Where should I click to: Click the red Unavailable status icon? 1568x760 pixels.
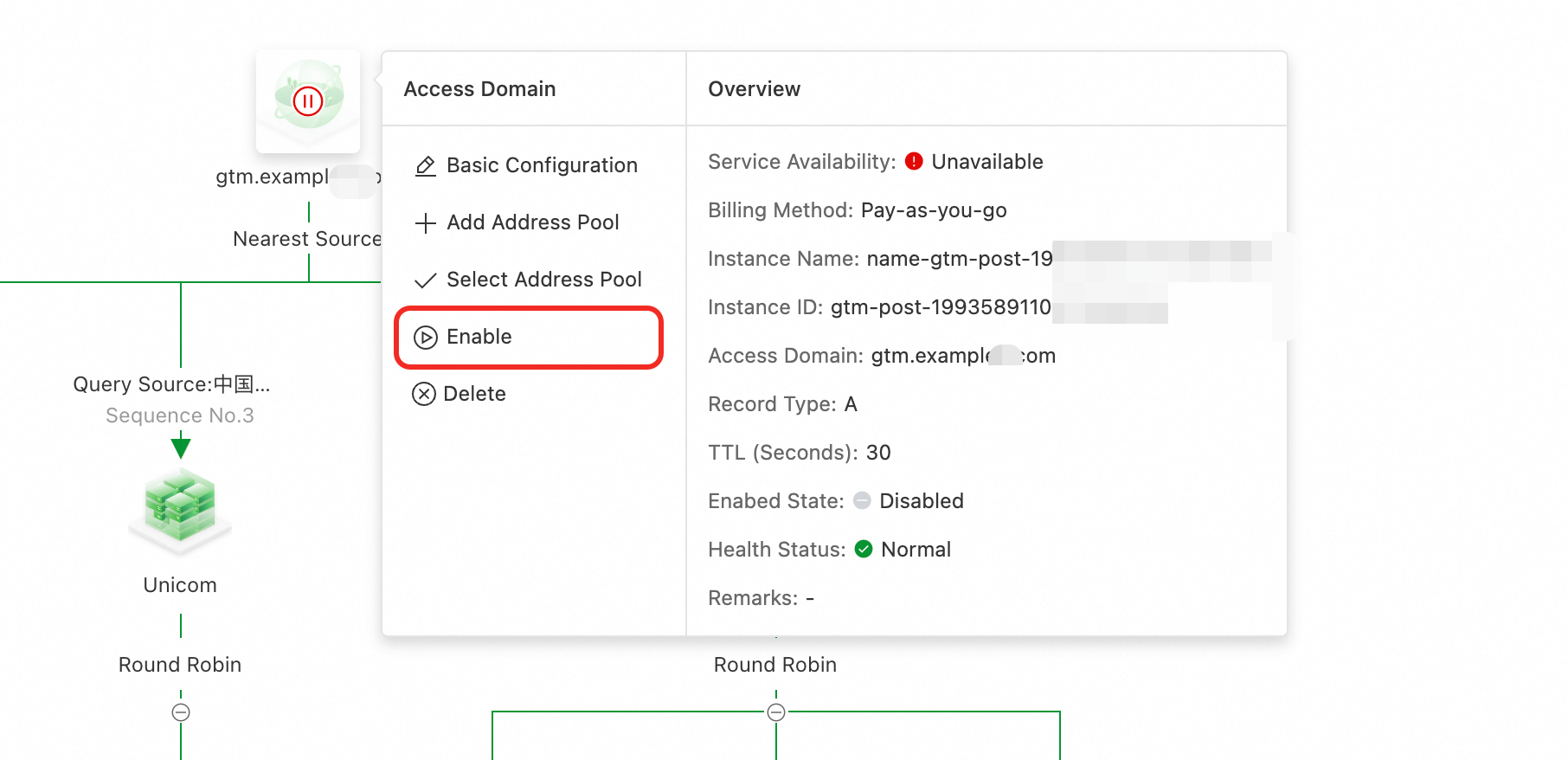914,161
